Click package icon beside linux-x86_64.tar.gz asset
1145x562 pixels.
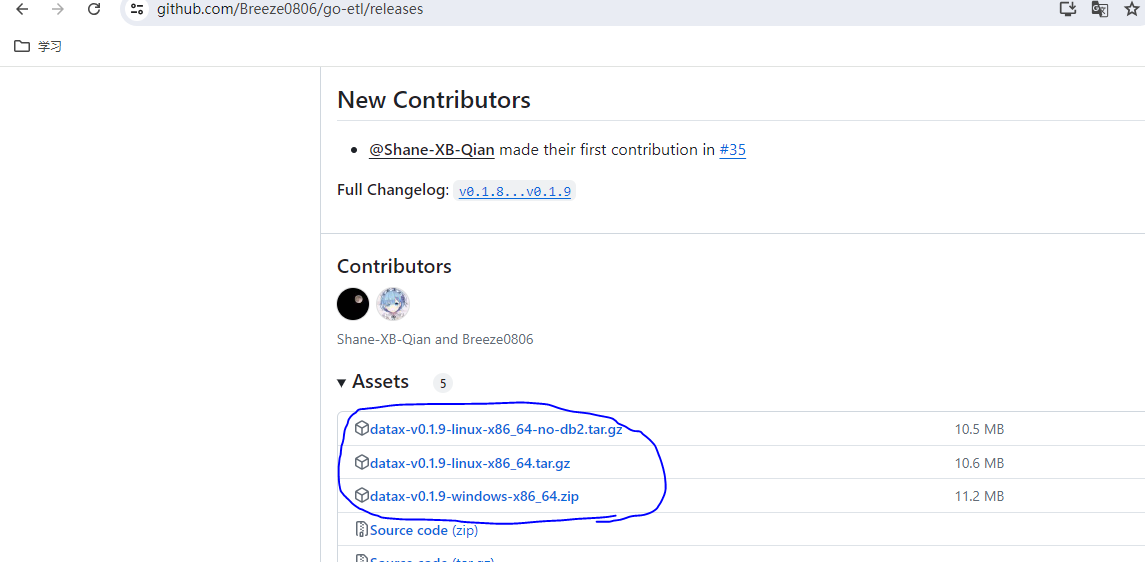pos(361,462)
